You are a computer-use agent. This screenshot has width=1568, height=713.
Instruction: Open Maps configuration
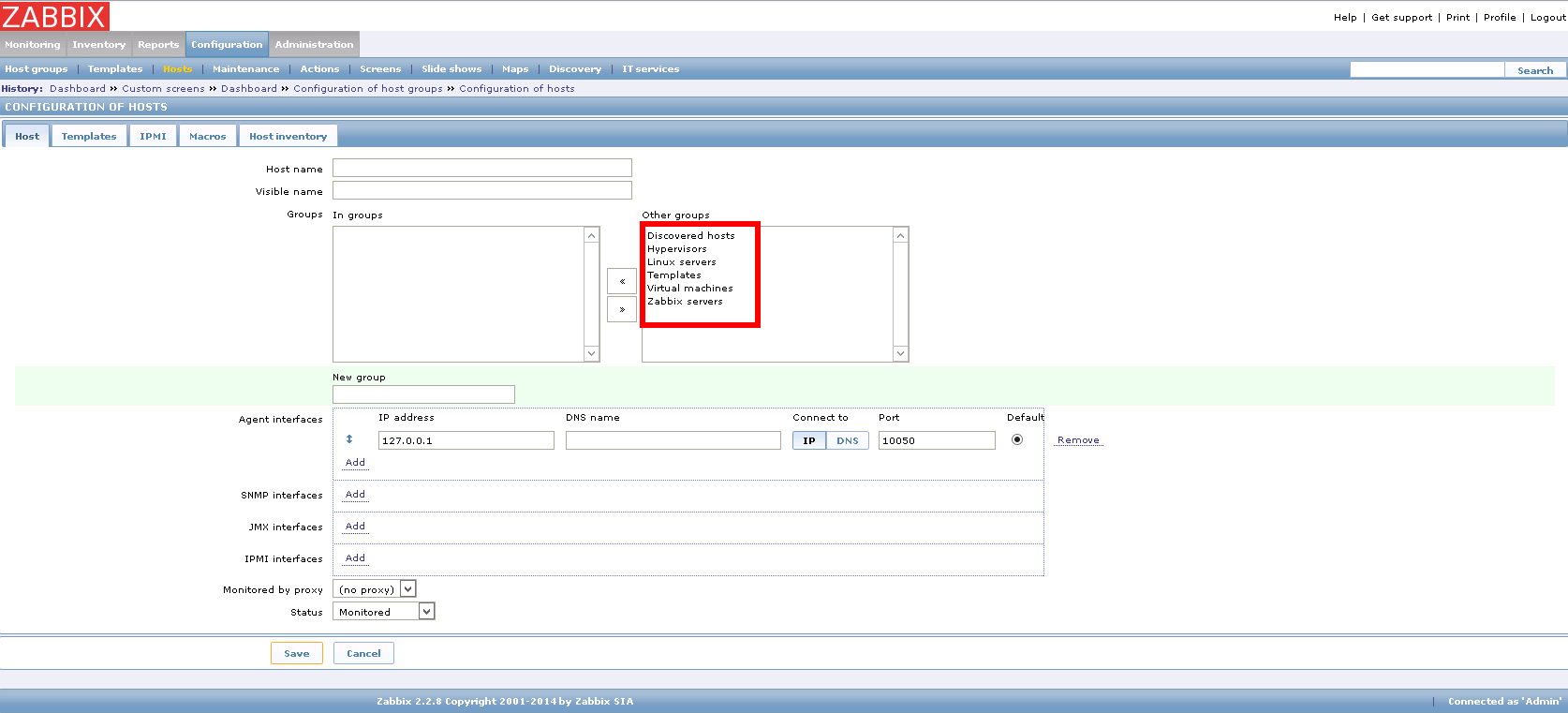(x=515, y=69)
